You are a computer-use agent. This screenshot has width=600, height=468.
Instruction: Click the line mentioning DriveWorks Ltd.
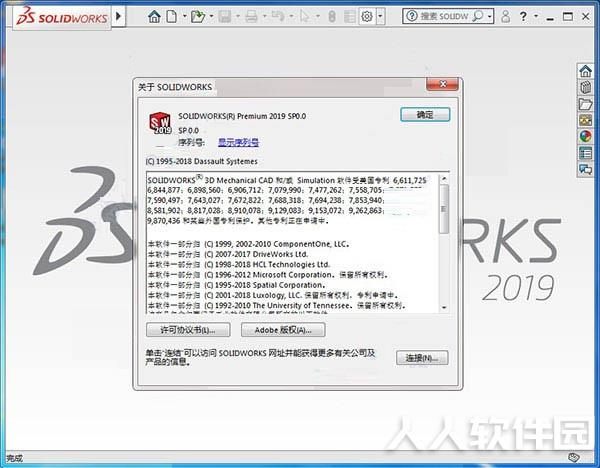tap(228, 254)
